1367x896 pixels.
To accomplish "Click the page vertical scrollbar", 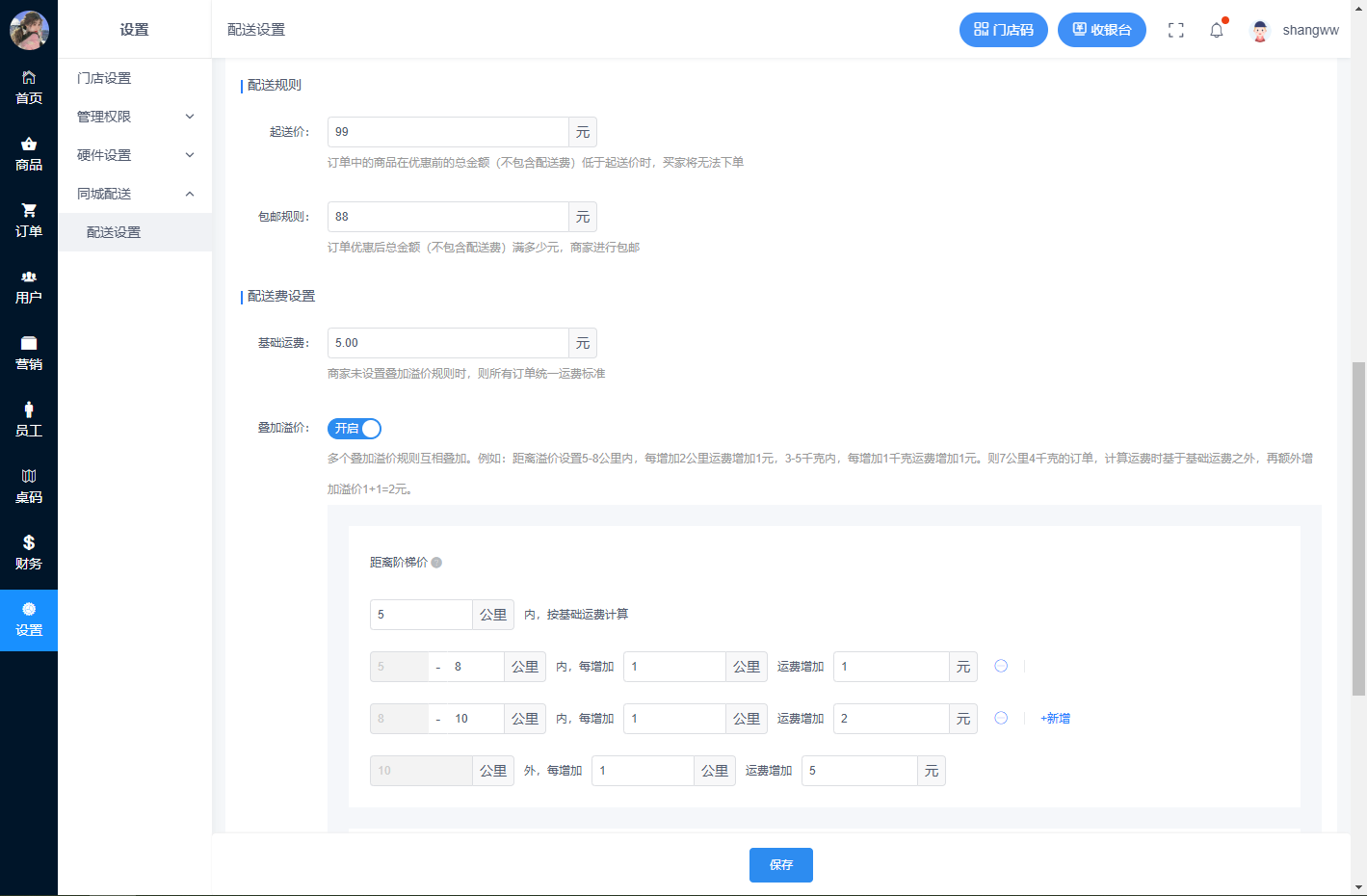I will tap(1358, 528).
